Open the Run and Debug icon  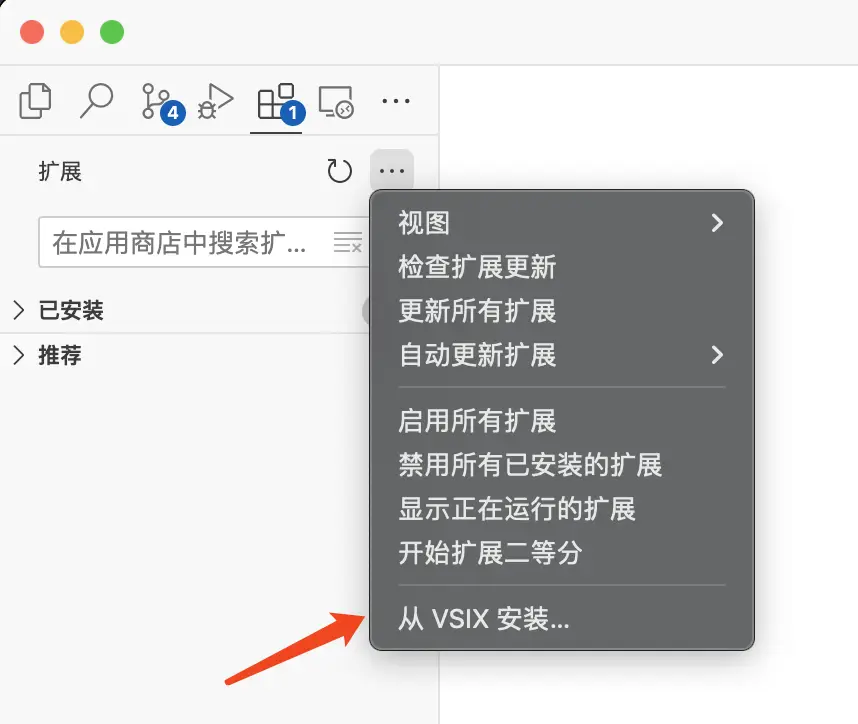[x=215, y=101]
